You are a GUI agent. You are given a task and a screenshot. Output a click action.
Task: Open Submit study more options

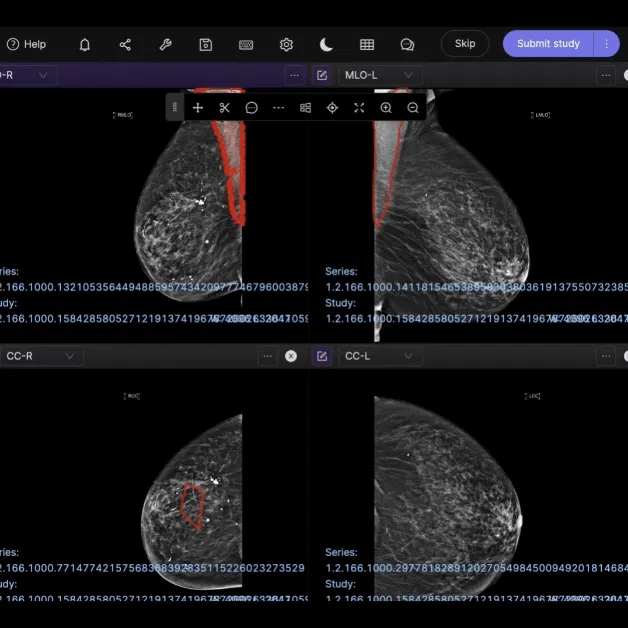pos(606,44)
